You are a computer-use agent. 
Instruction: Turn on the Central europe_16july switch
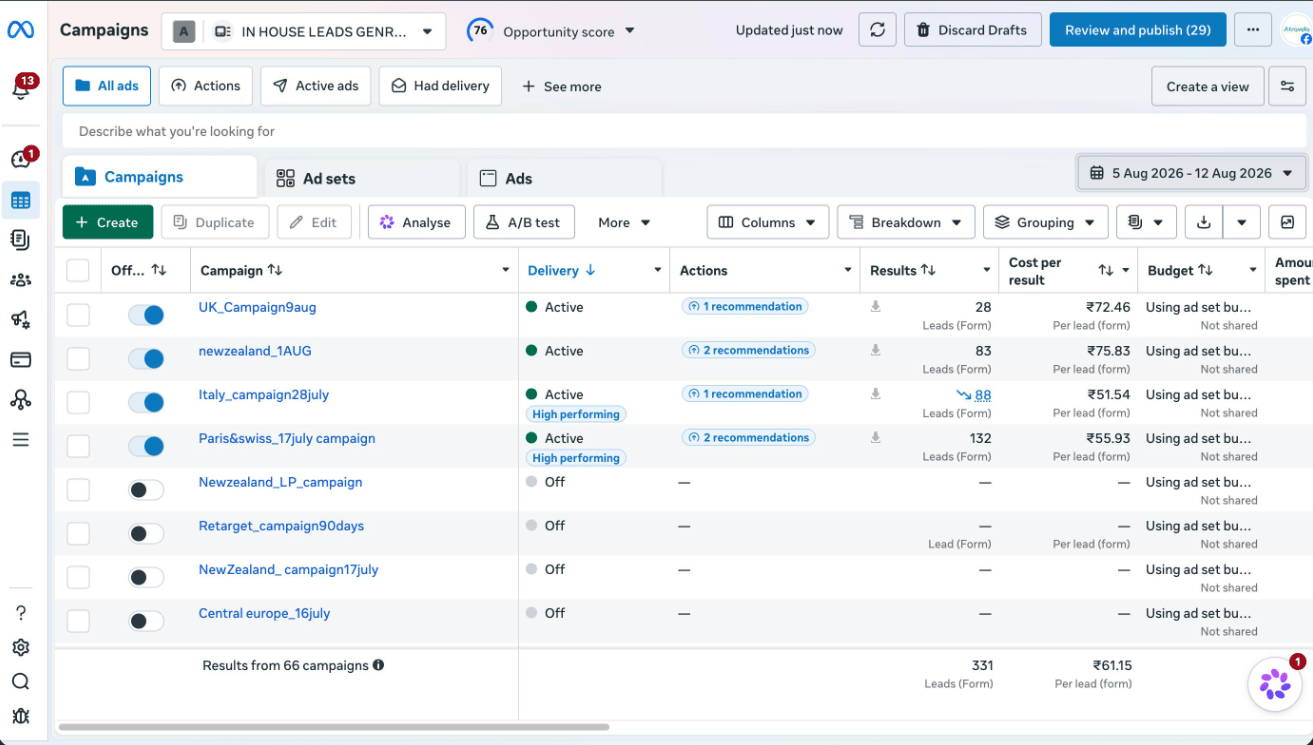pyautogui.click(x=146, y=621)
